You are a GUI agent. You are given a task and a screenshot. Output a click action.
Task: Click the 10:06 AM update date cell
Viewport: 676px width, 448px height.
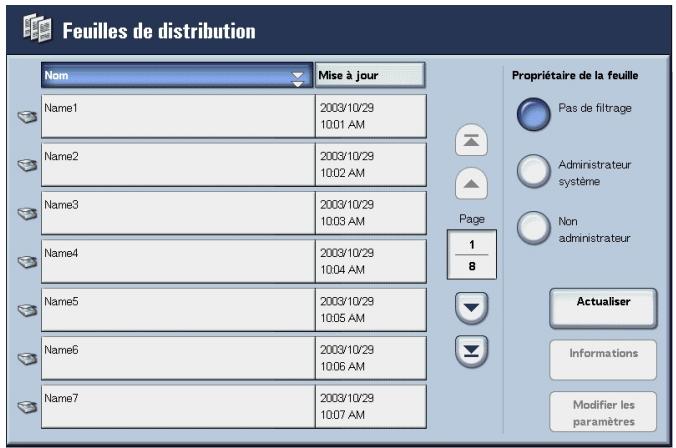point(371,358)
